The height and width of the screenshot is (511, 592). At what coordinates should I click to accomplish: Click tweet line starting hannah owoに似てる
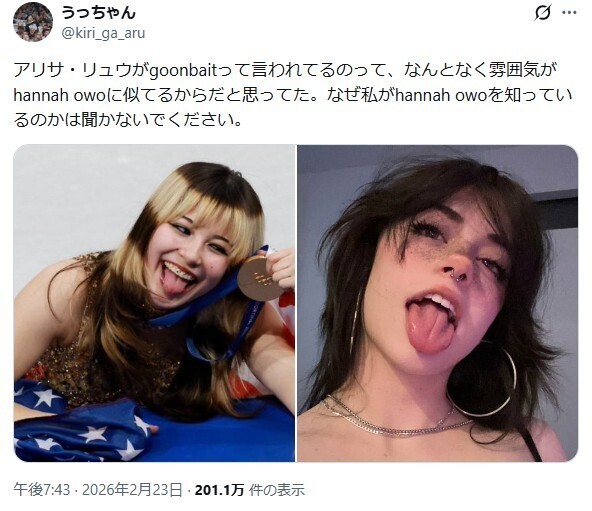click(293, 96)
